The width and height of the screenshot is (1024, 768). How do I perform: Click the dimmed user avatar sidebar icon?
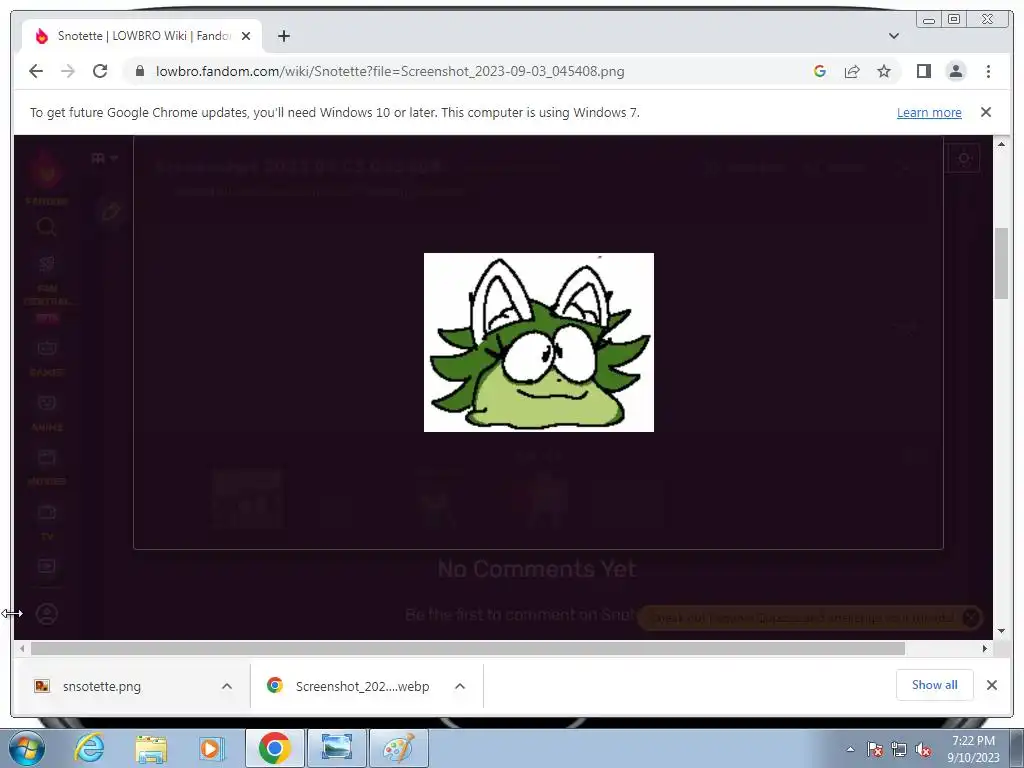tap(46, 614)
